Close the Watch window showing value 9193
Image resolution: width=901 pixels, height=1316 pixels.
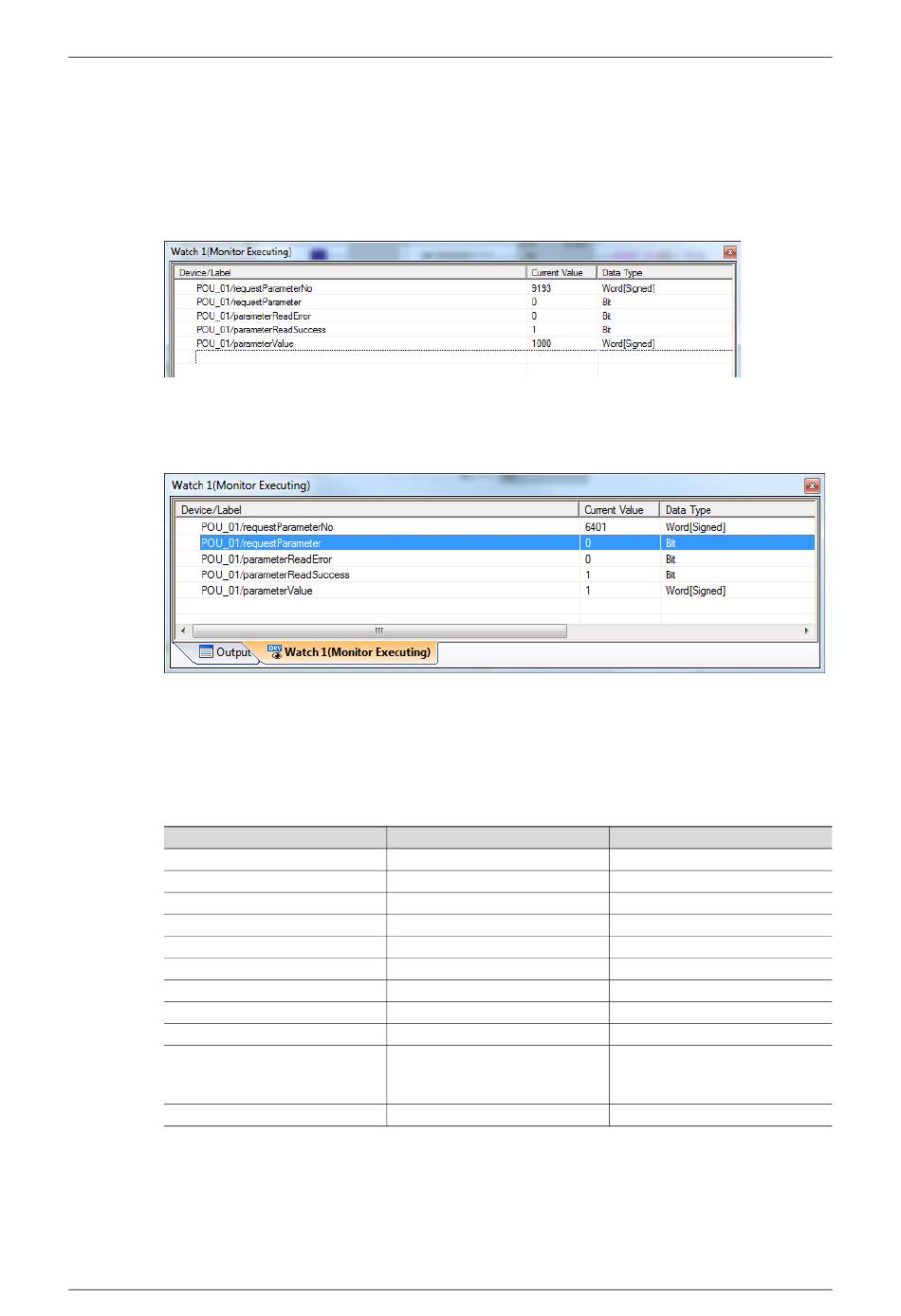(729, 252)
